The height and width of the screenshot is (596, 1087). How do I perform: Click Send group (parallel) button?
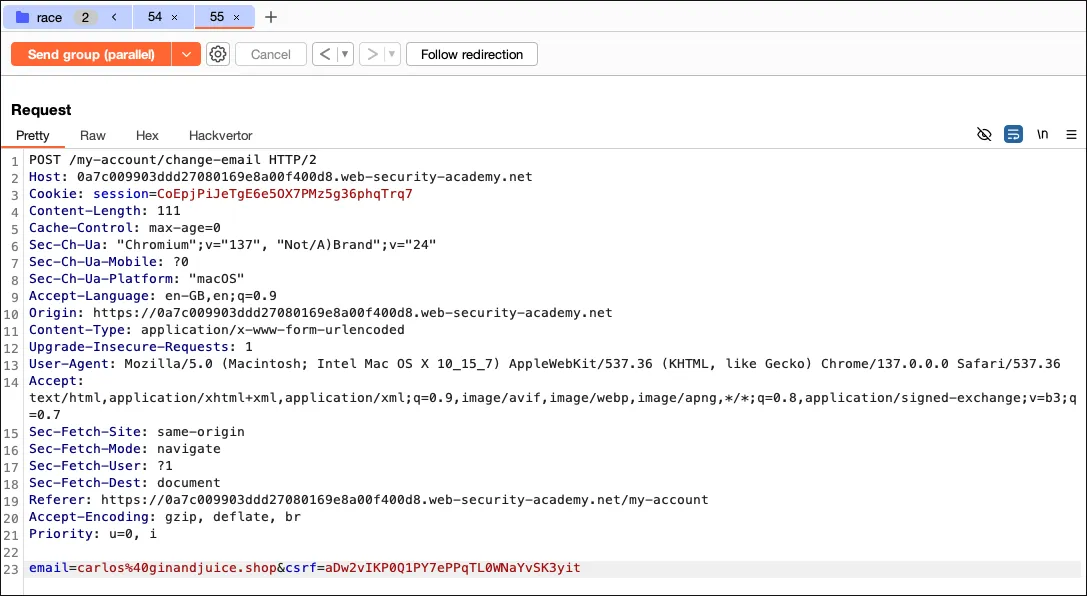tap(91, 54)
